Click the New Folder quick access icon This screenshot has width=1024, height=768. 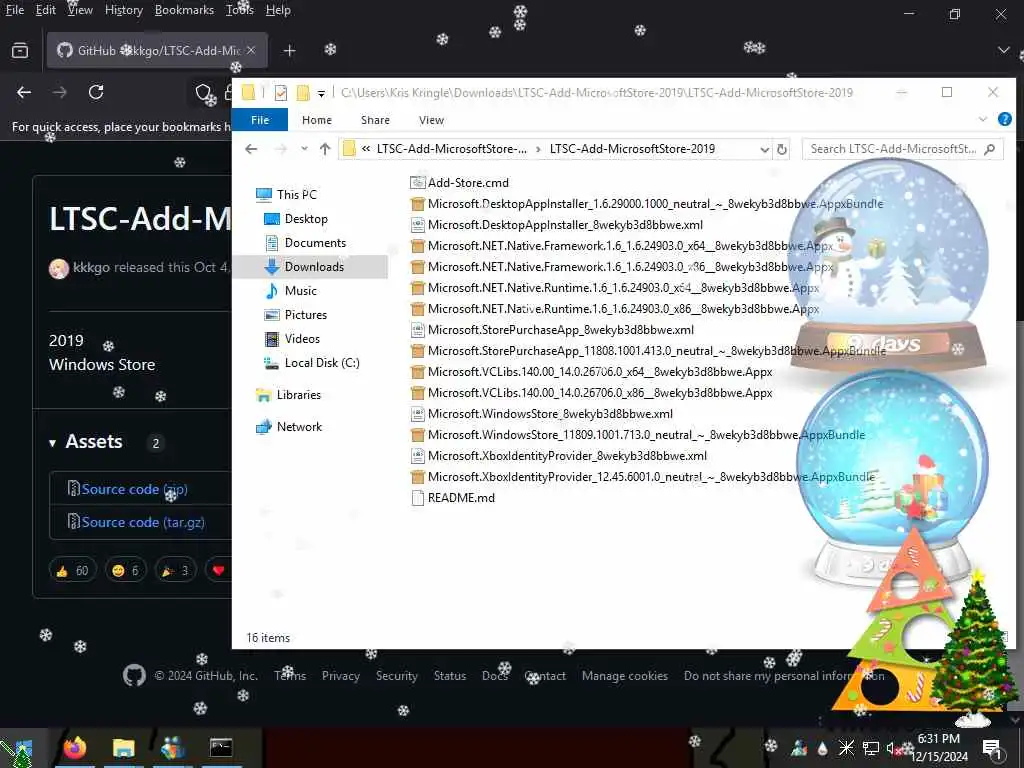303,93
